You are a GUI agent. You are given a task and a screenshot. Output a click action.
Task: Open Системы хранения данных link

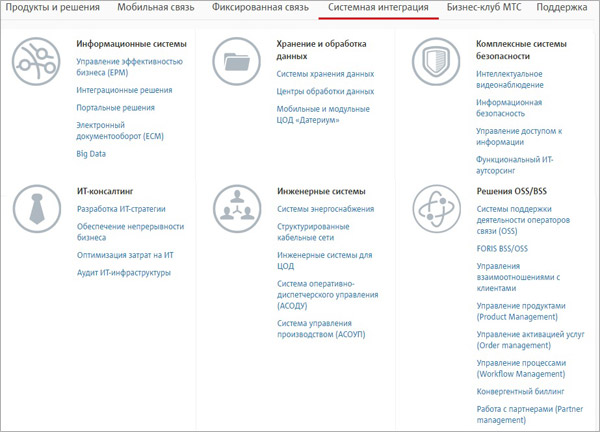325,74
